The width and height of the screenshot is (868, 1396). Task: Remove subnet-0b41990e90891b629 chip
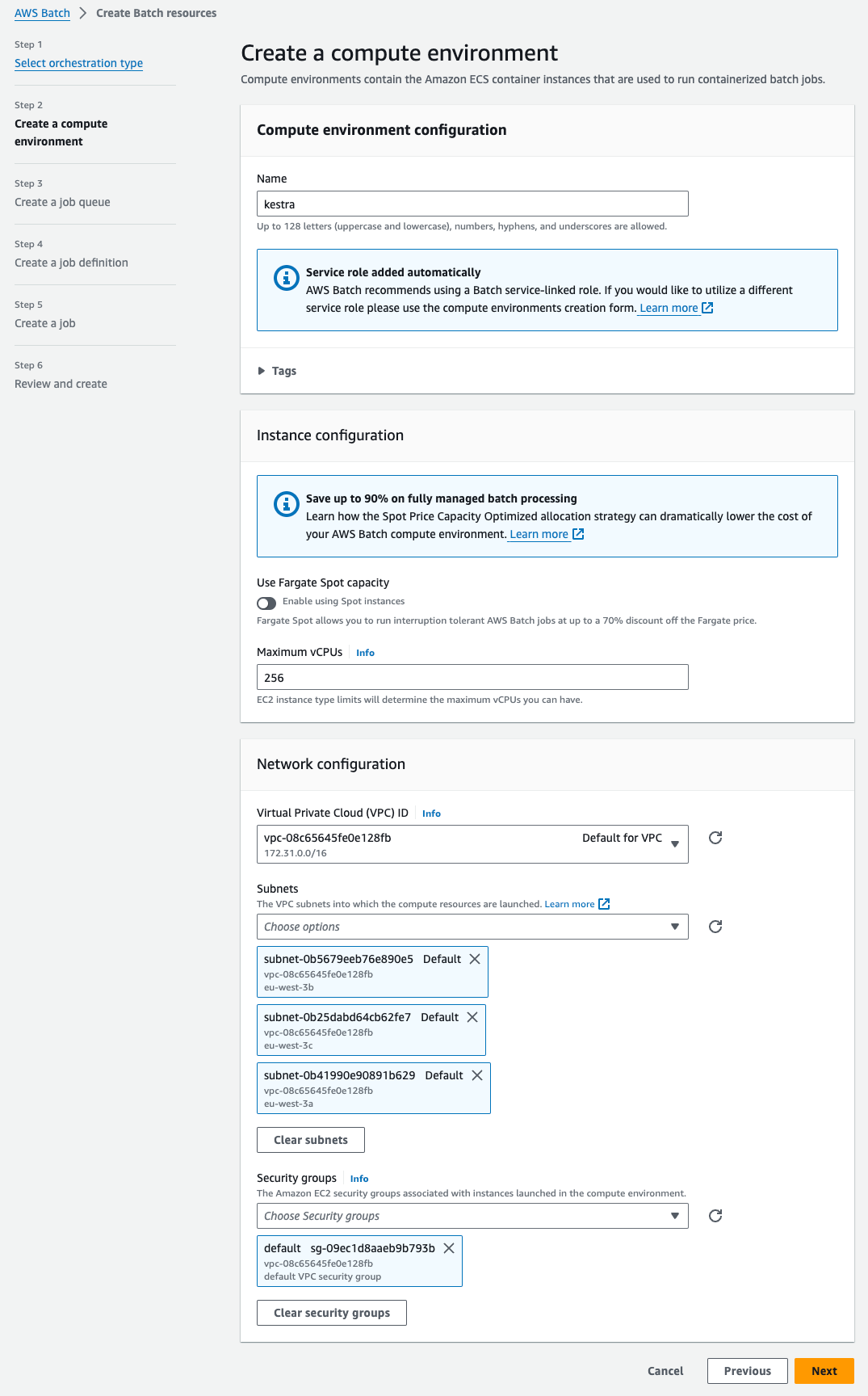(477, 1075)
